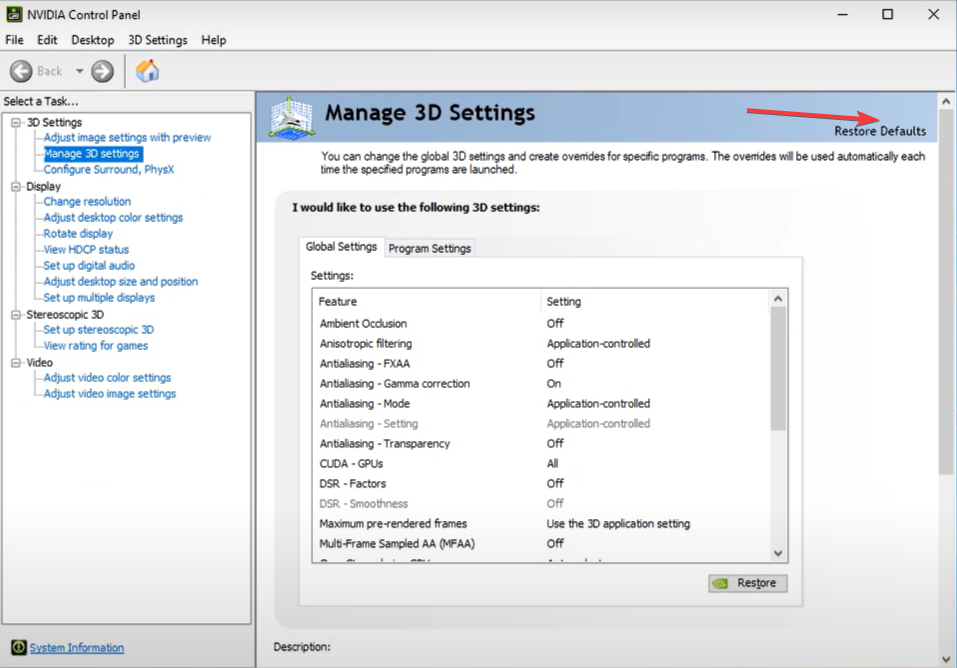This screenshot has height=668, width=957.
Task: Switch to the Program Settings tab
Action: [430, 249]
